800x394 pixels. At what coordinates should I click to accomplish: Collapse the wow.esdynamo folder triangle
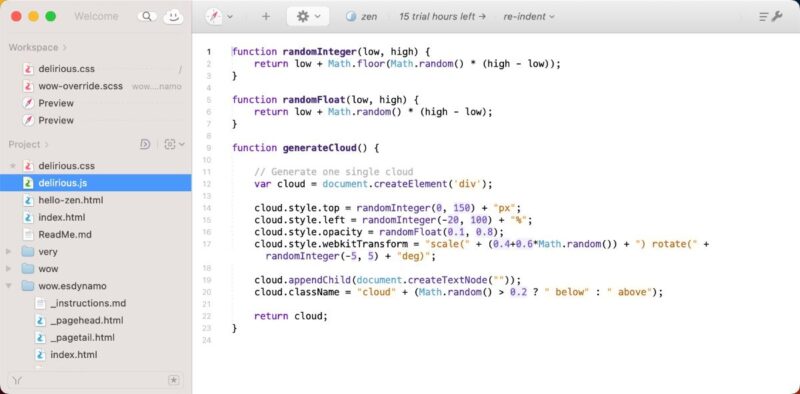9,286
